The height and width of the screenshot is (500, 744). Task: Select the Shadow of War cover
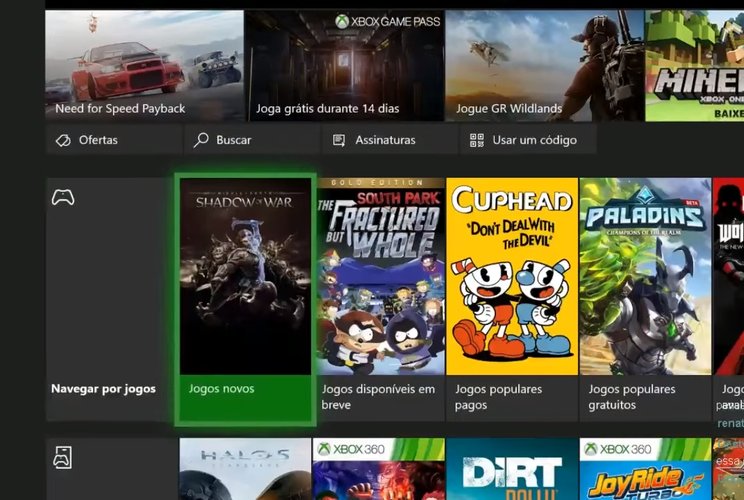tap(245, 276)
